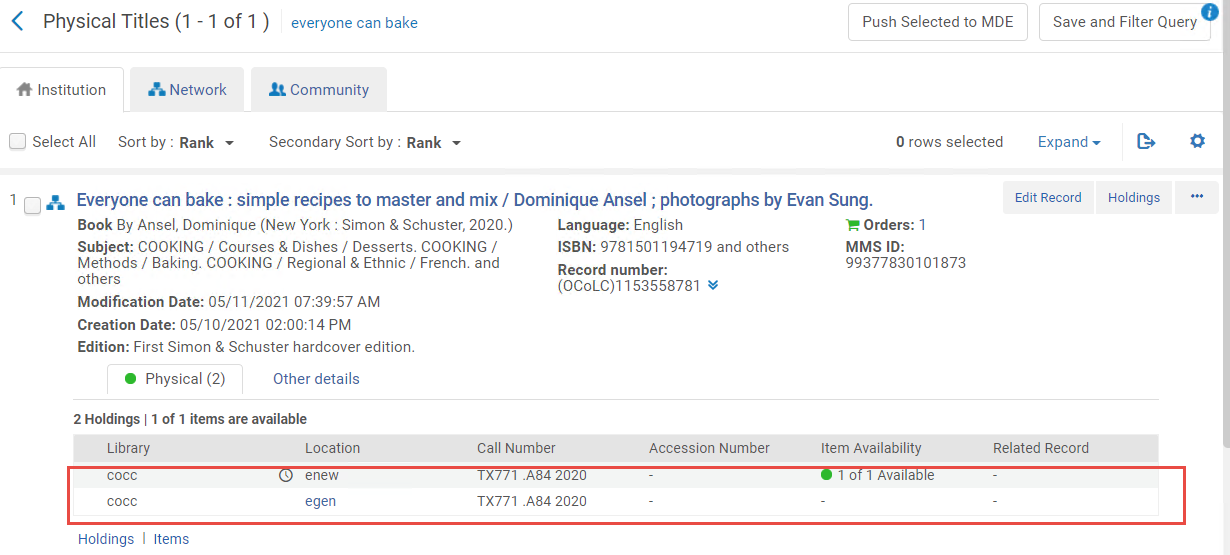
Task: Open the egen location link
Action: (320, 501)
